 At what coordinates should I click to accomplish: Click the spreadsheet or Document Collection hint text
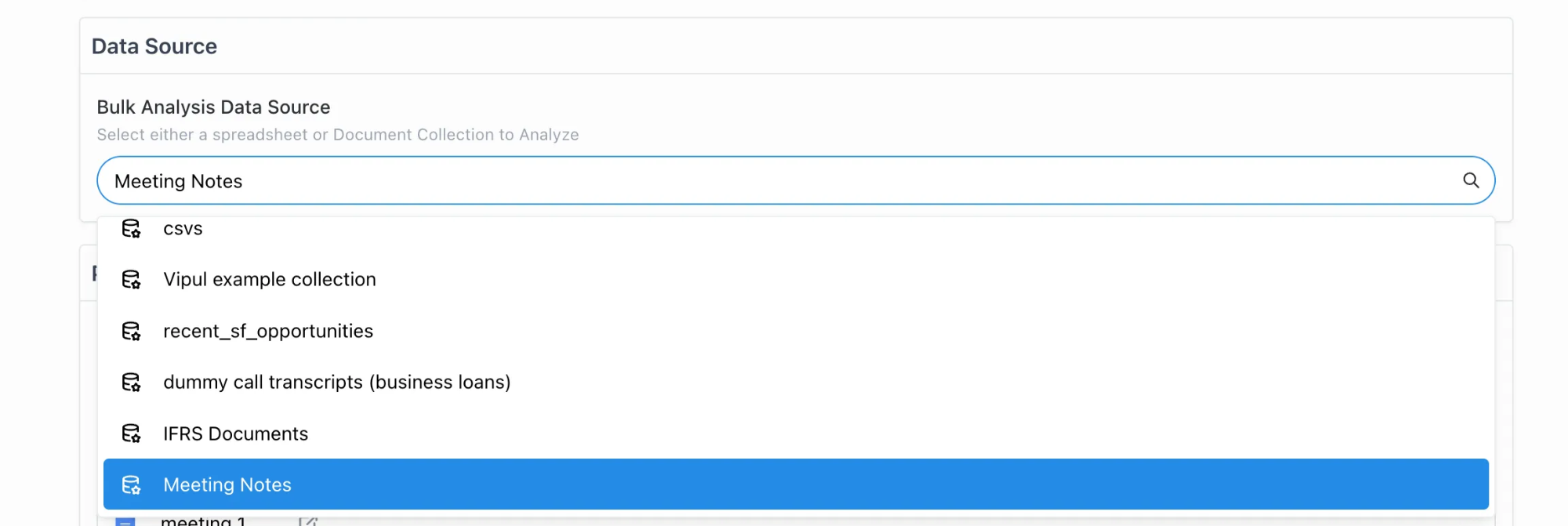pyautogui.click(x=337, y=135)
